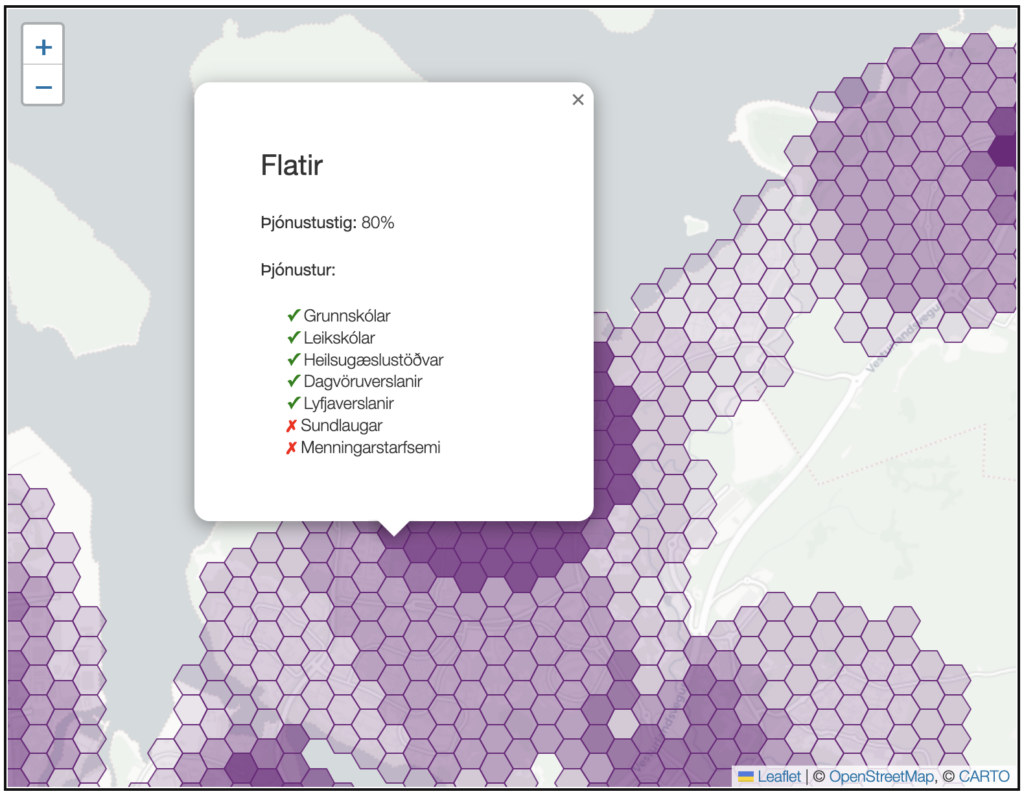Click the green check beside Leikskólar
This screenshot has width=1024, height=796.
pos(293,338)
